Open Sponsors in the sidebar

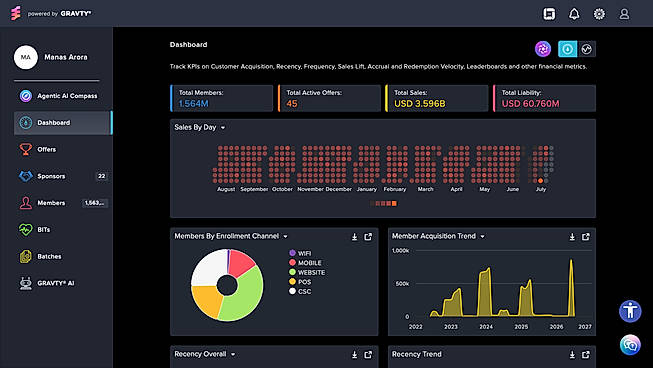[x=62, y=176]
